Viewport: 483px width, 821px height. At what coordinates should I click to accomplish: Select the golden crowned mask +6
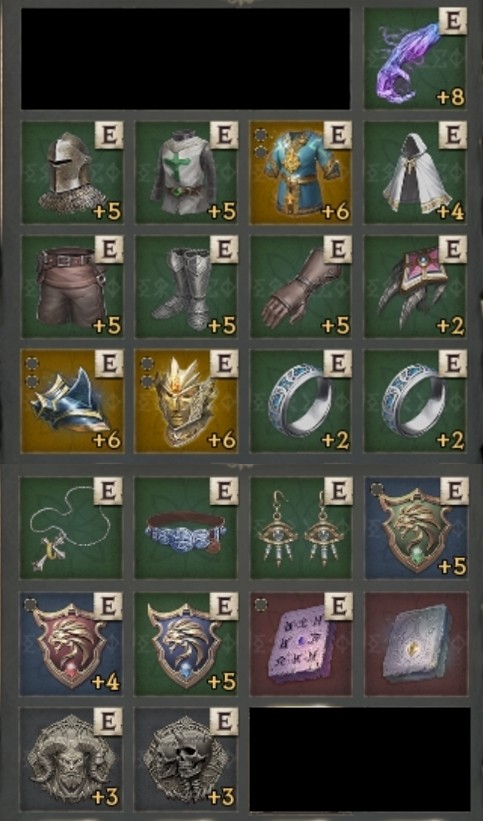187,401
